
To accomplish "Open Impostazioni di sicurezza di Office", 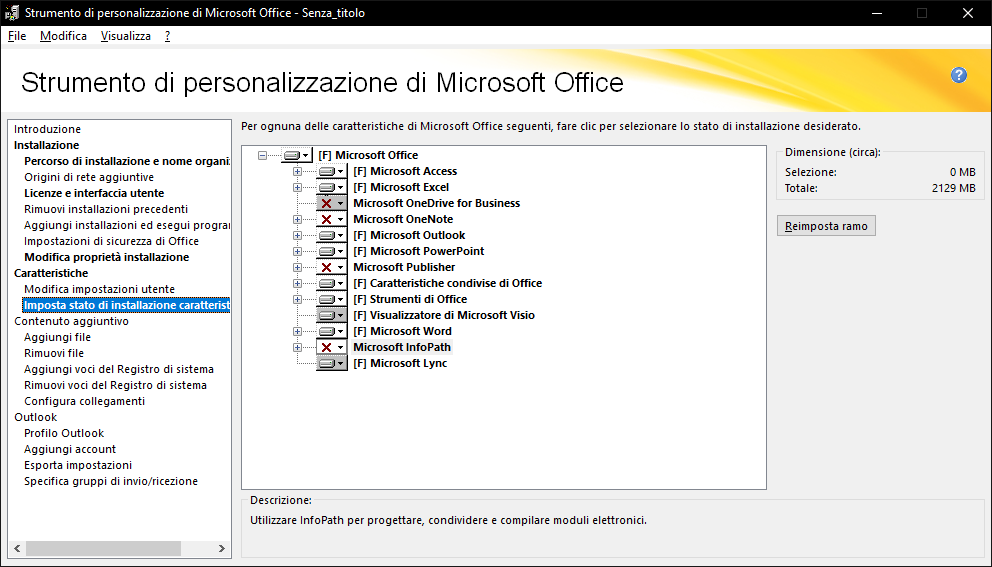I will pyautogui.click(x=111, y=241).
